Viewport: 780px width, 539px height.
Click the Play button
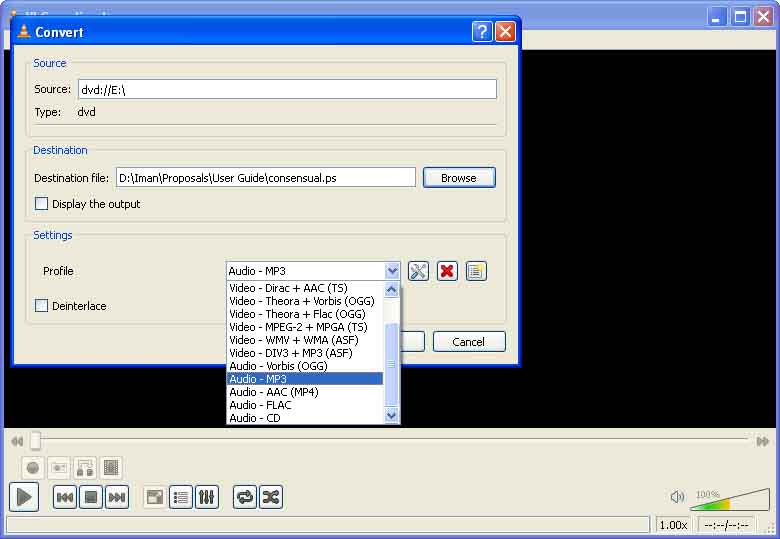24,497
